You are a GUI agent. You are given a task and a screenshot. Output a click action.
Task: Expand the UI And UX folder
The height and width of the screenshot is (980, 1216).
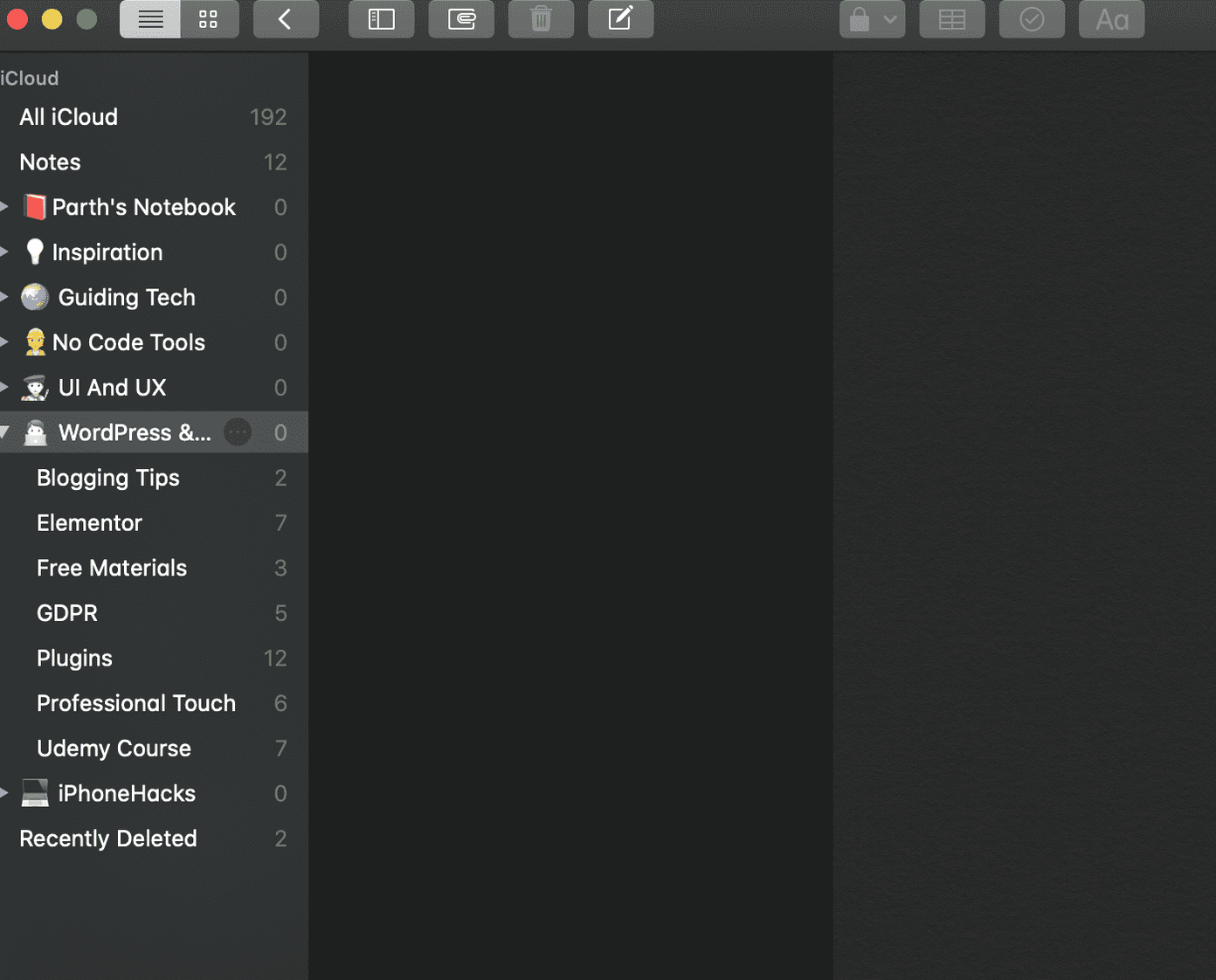coord(4,387)
